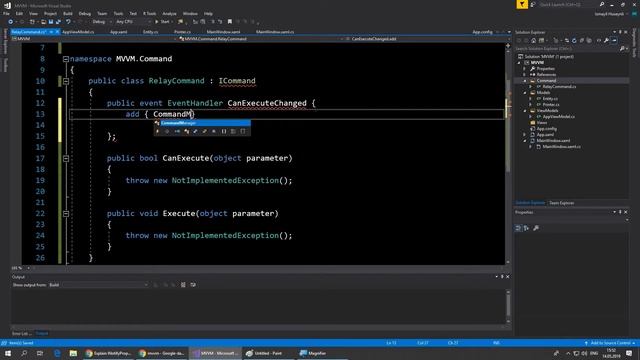Select MainWindow.xaml.cs in Solution Explorer
This screenshot has height=360, width=640.
click(561, 147)
